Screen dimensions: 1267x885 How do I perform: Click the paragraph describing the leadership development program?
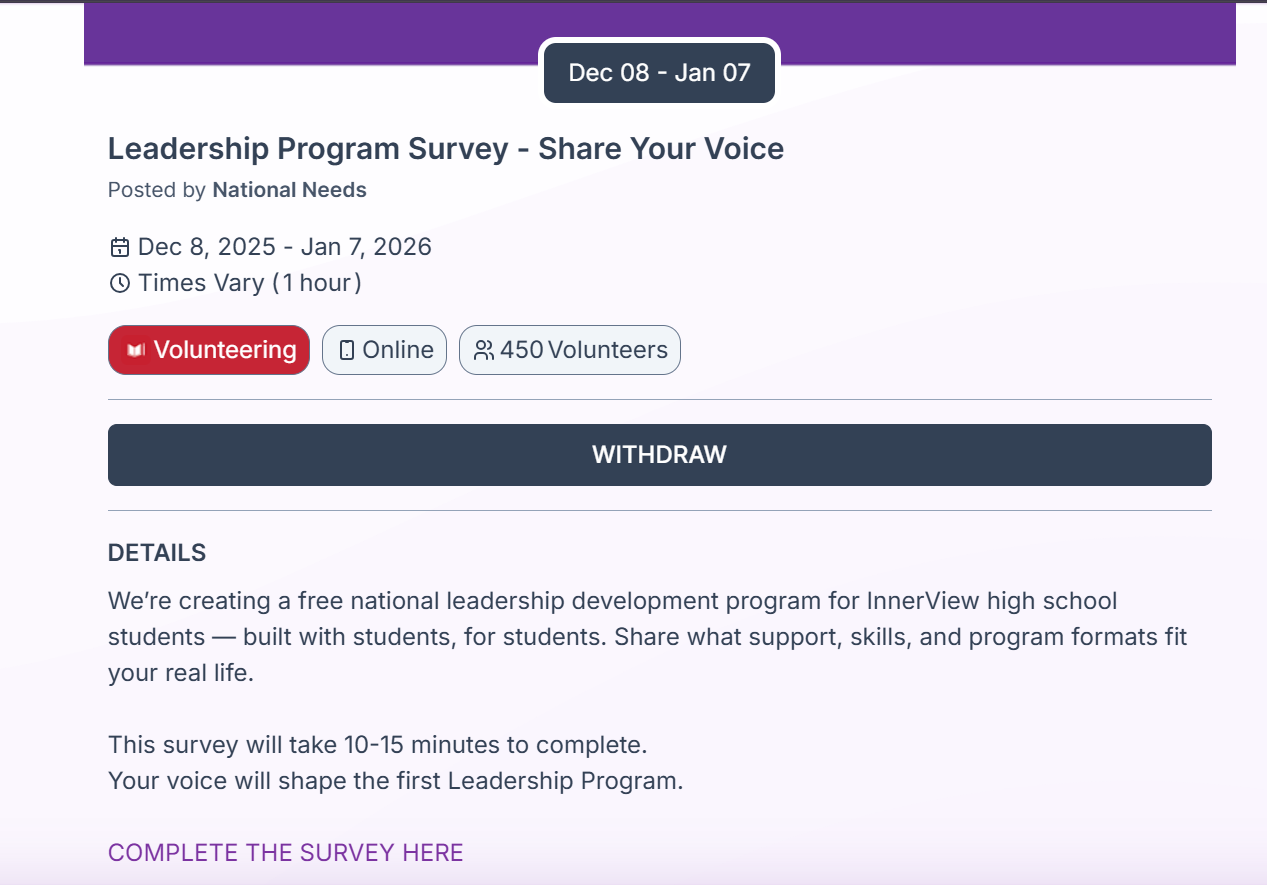(647, 637)
